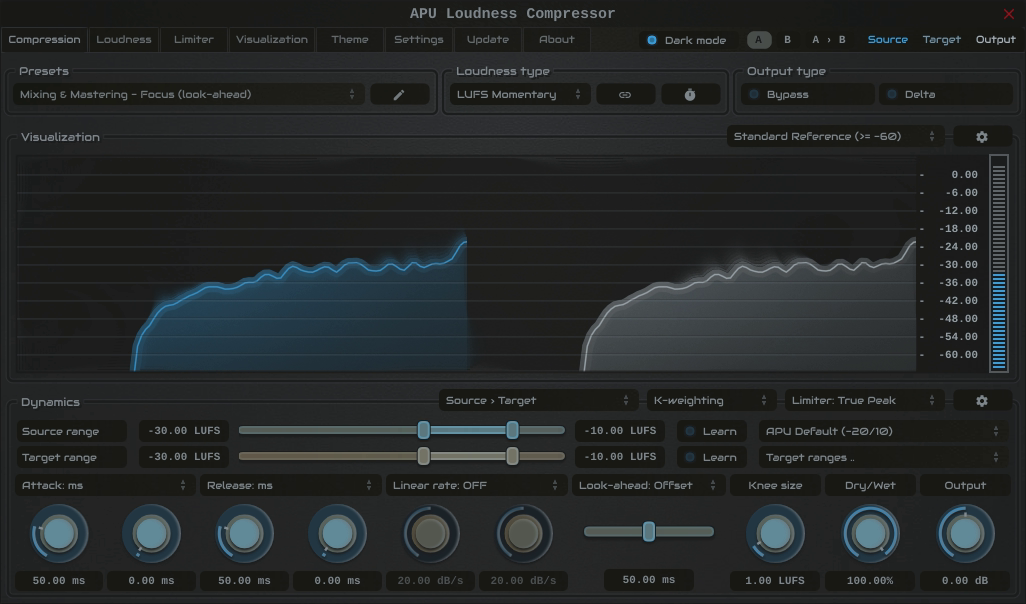Image resolution: width=1026 pixels, height=604 pixels.
Task: Switch to the Loudness tab
Action: pyautogui.click(x=124, y=40)
